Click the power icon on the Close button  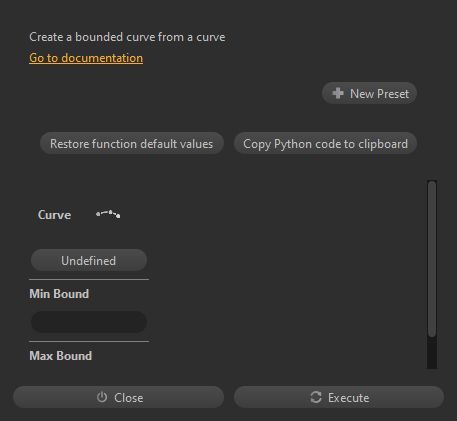coord(102,397)
